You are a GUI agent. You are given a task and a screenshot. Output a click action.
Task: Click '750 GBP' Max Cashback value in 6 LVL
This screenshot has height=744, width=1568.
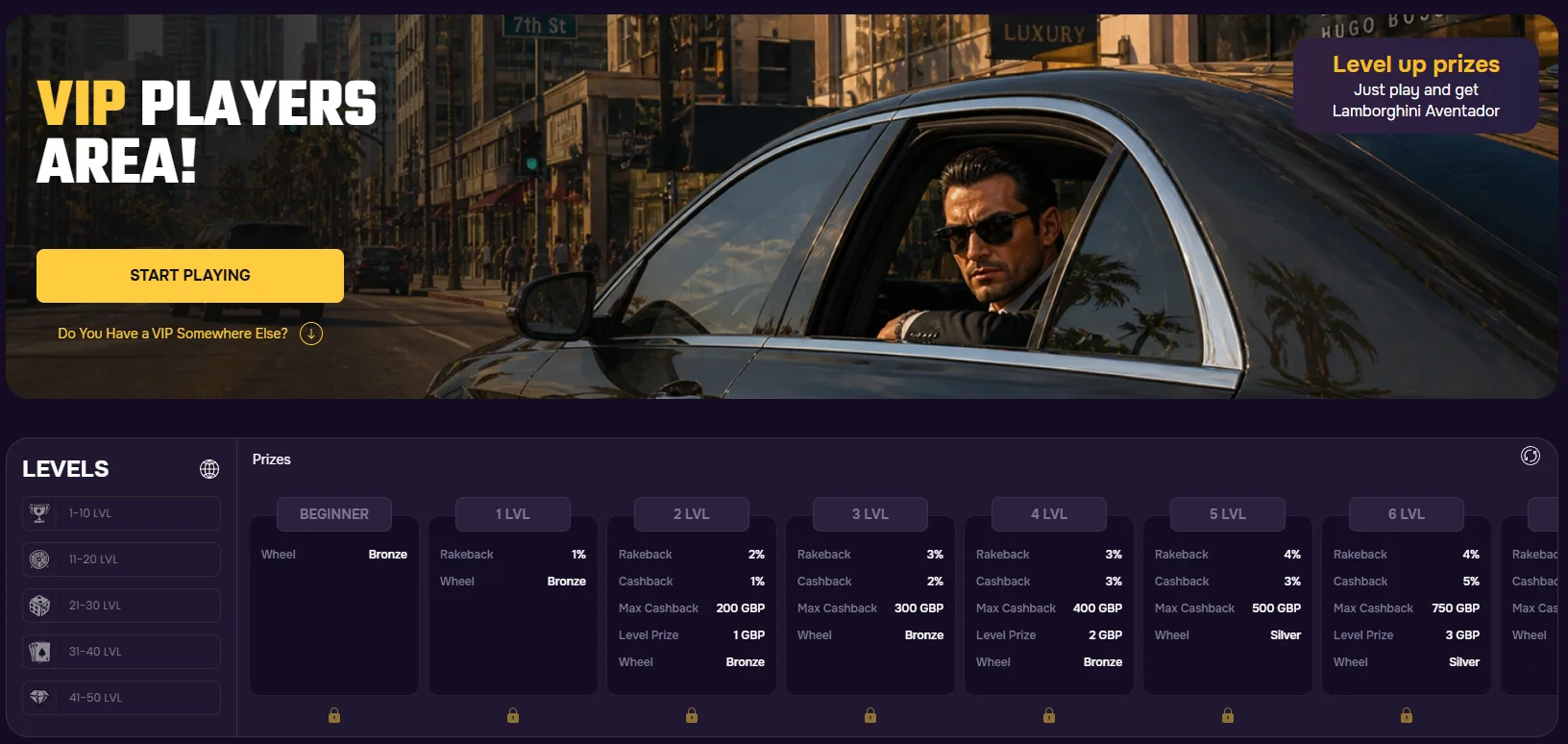tap(1456, 608)
